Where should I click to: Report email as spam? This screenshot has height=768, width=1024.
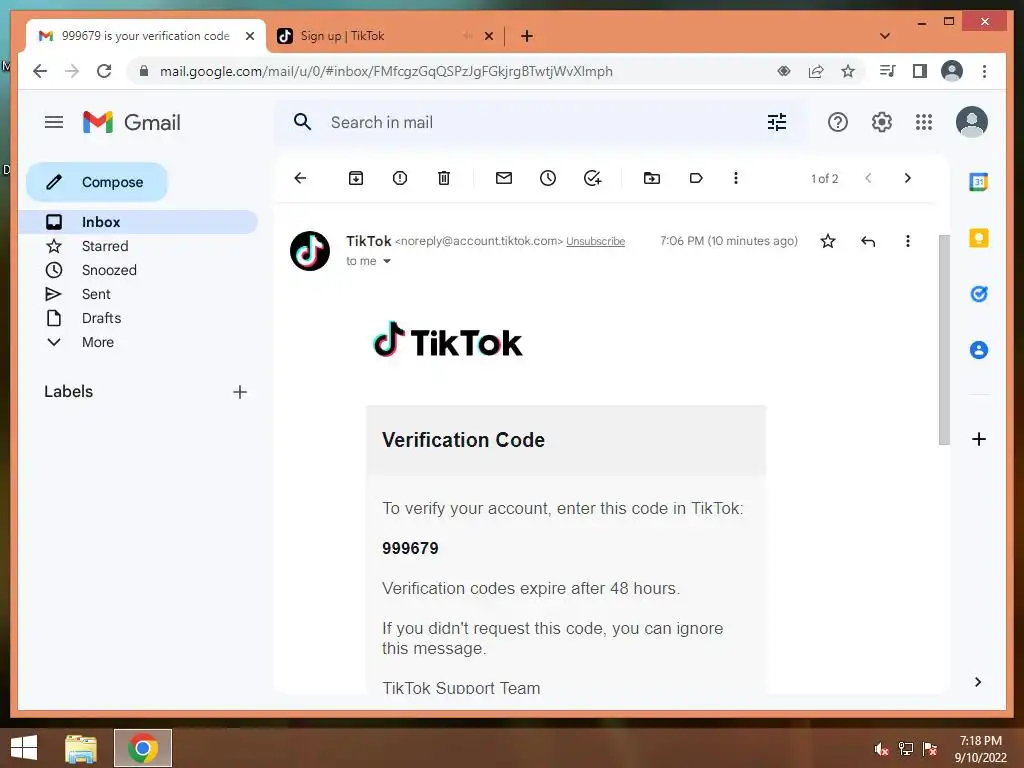(400, 178)
